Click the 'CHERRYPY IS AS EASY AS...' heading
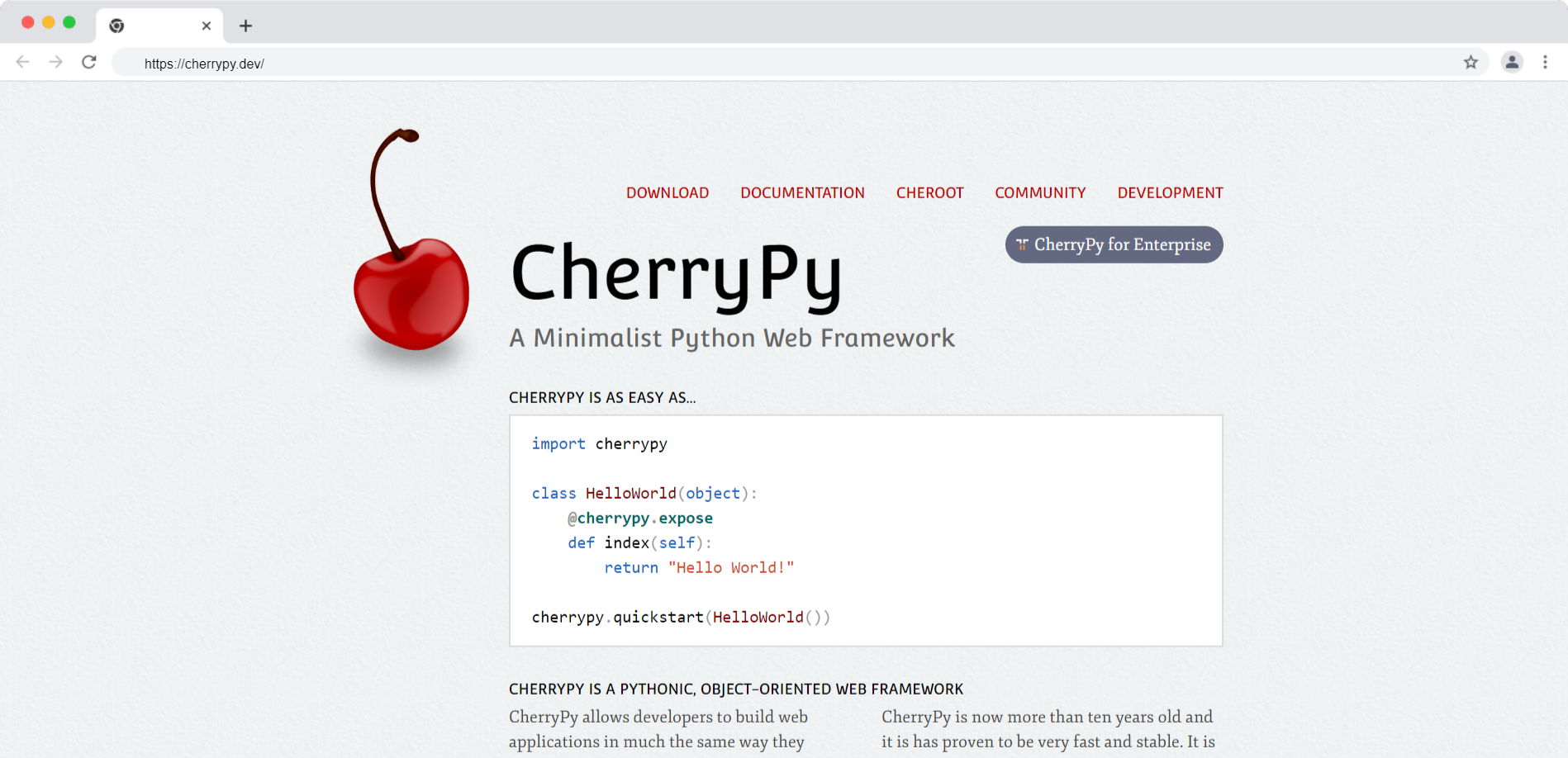1568x758 pixels. 602,397
